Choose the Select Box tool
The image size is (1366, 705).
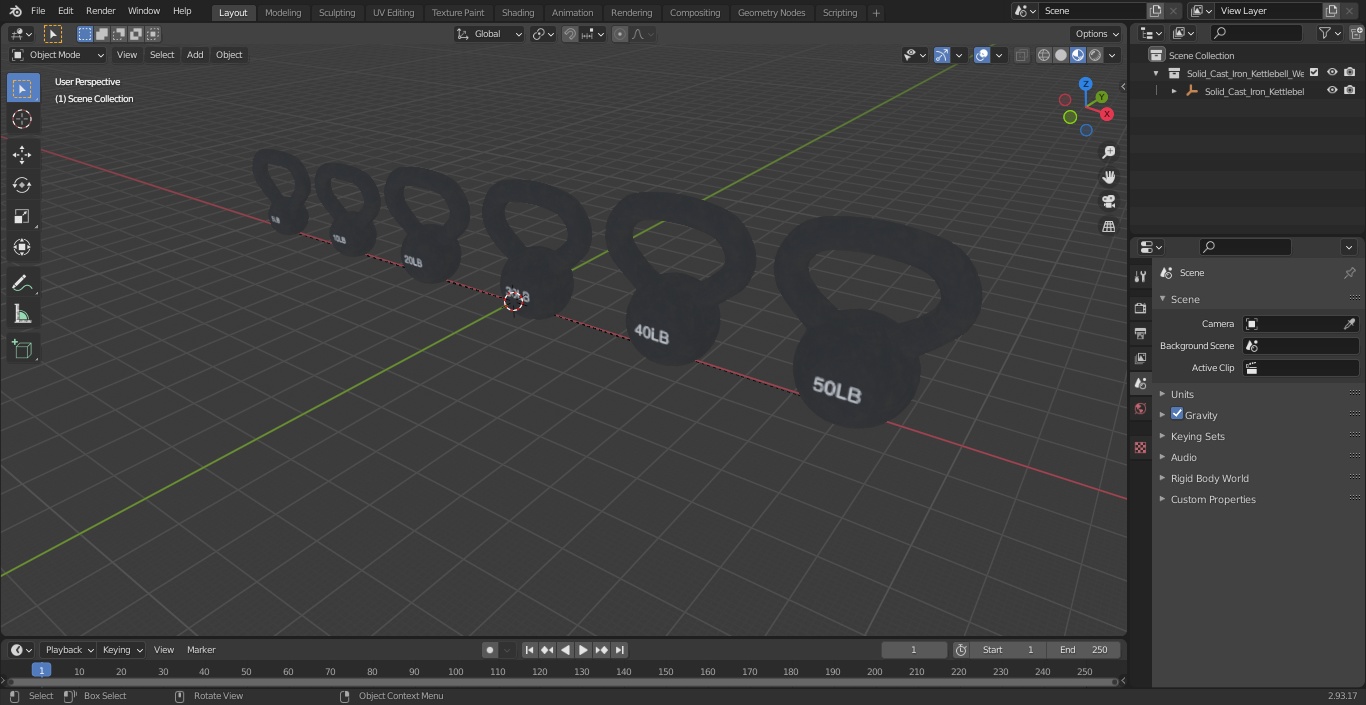coord(22,88)
